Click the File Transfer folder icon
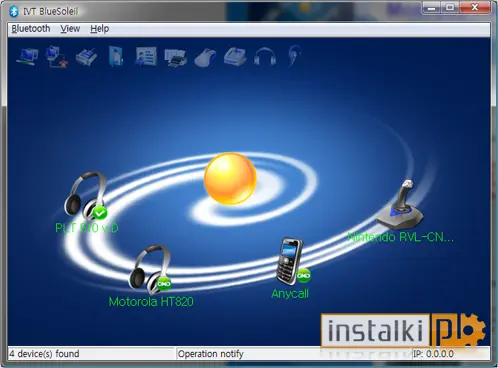498x368 pixels. click(x=116, y=57)
